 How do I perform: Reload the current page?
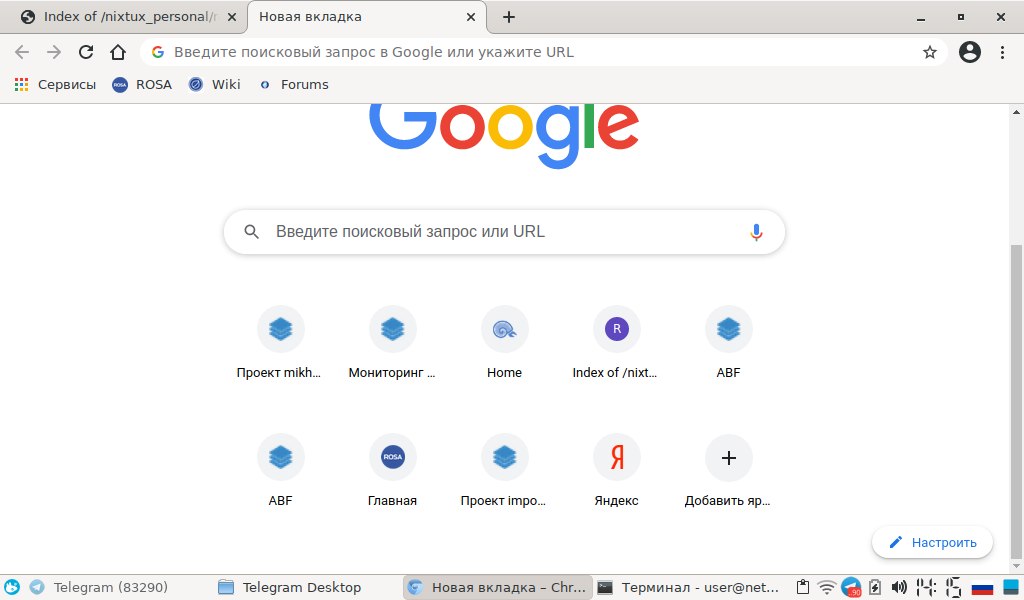tap(86, 52)
